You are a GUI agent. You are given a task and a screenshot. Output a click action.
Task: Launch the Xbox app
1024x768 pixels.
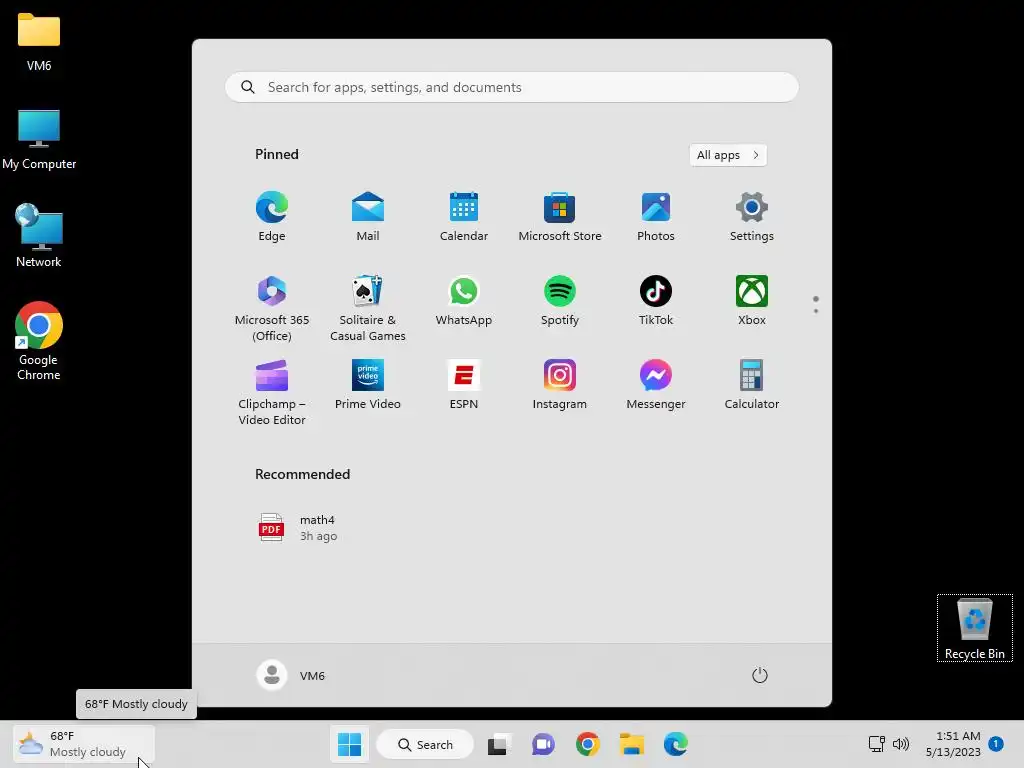(752, 300)
